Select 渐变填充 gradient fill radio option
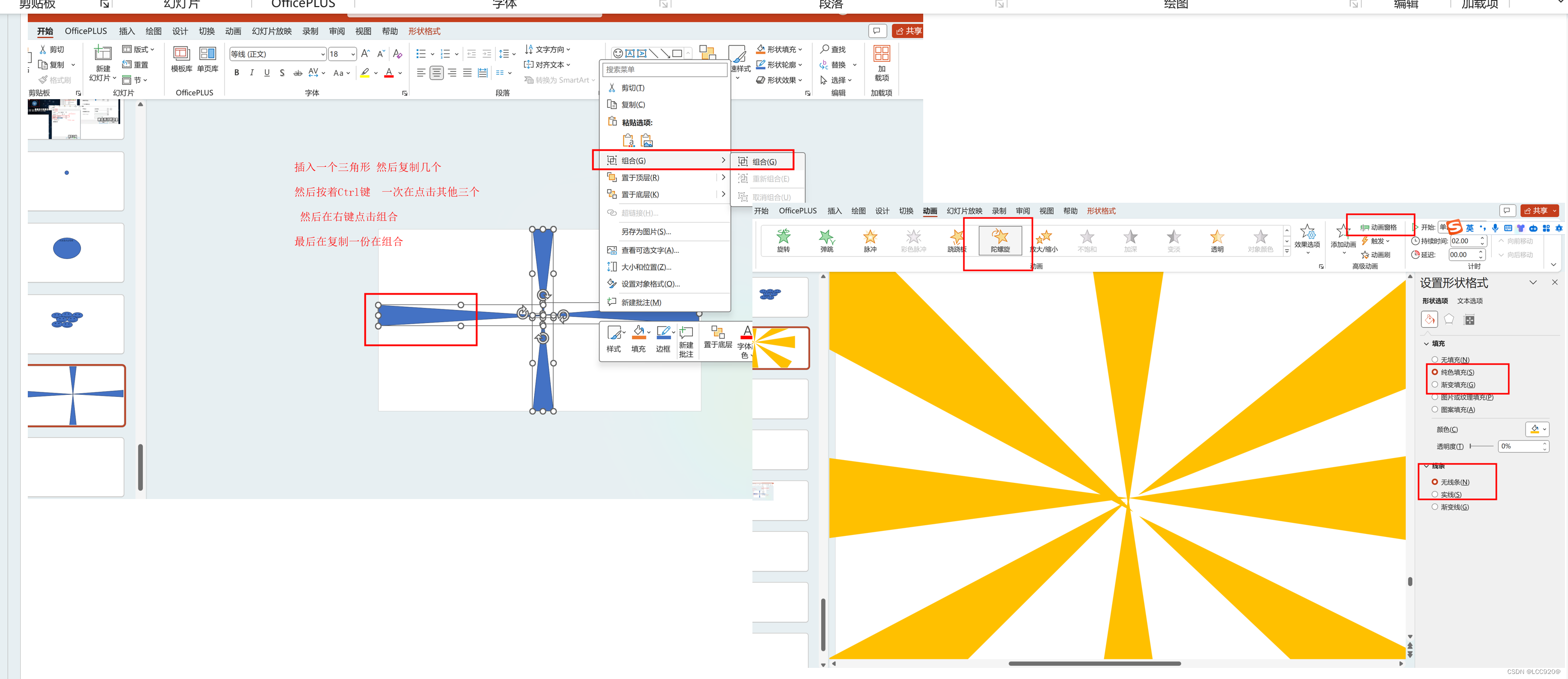Viewport: 1568px width, 679px height. tap(1435, 385)
